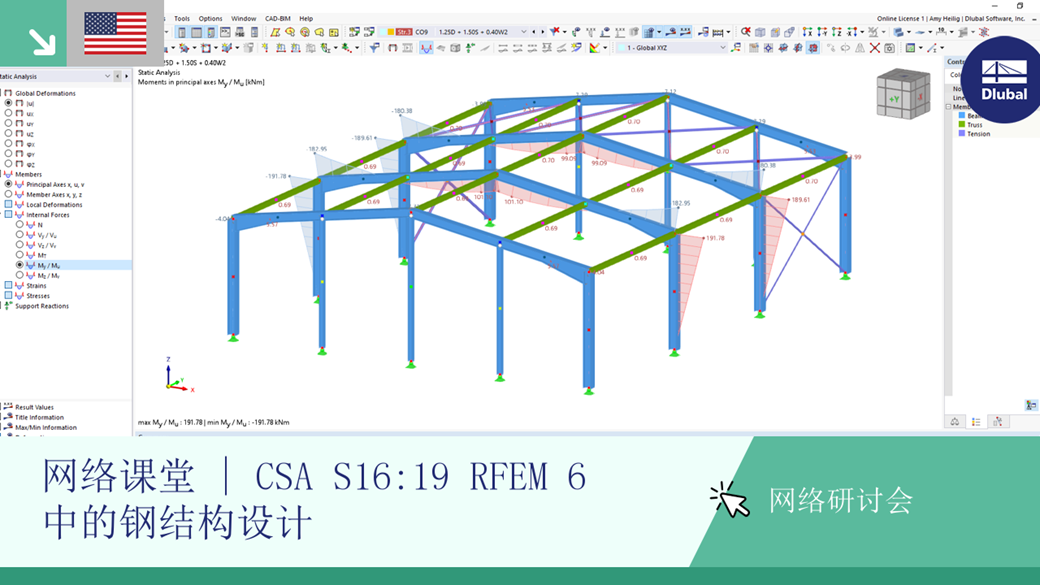
Task: Click the green up-down arrows icon
Action: click(x=471, y=48)
